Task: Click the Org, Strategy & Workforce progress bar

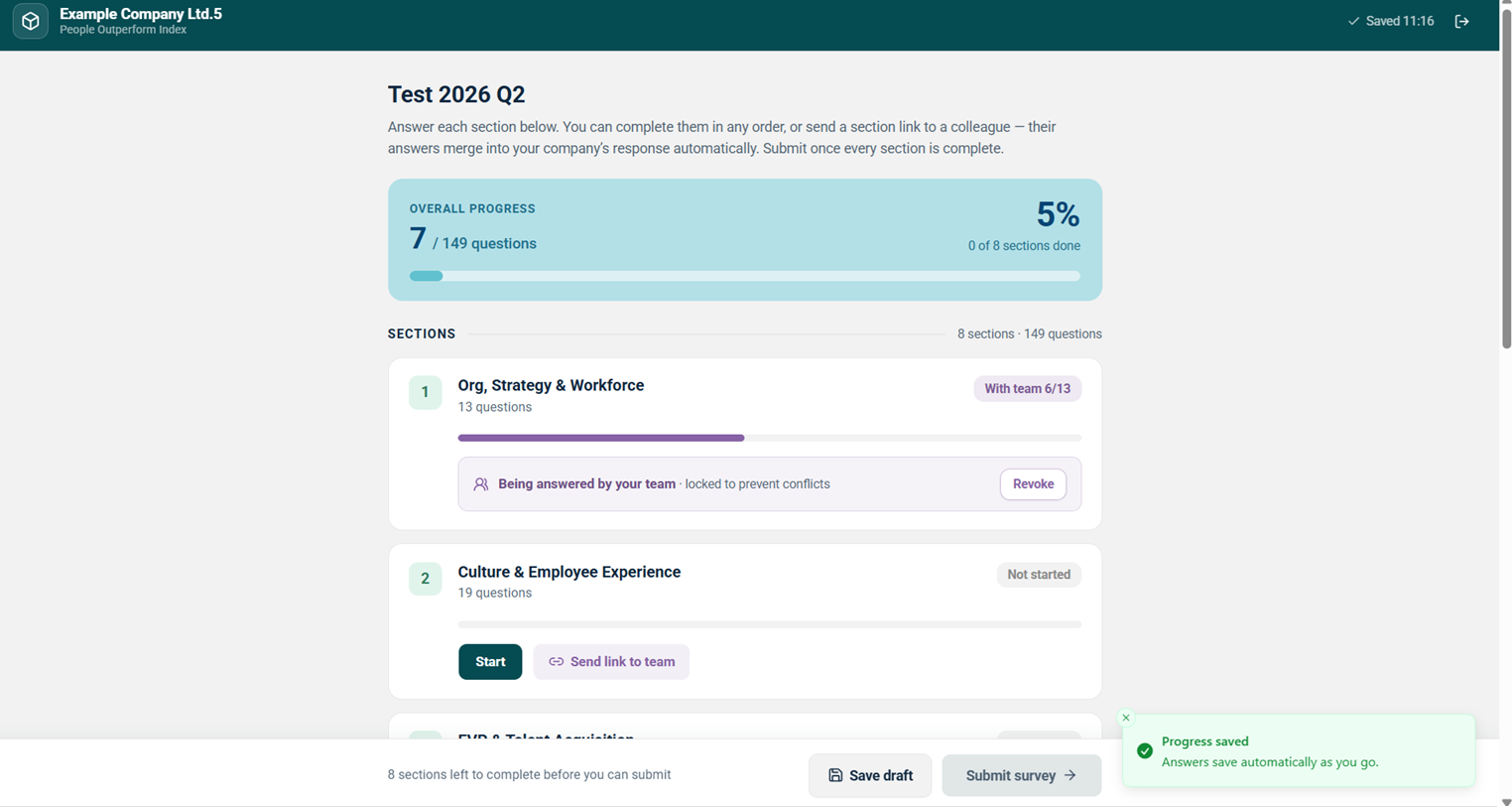Action: (770, 438)
